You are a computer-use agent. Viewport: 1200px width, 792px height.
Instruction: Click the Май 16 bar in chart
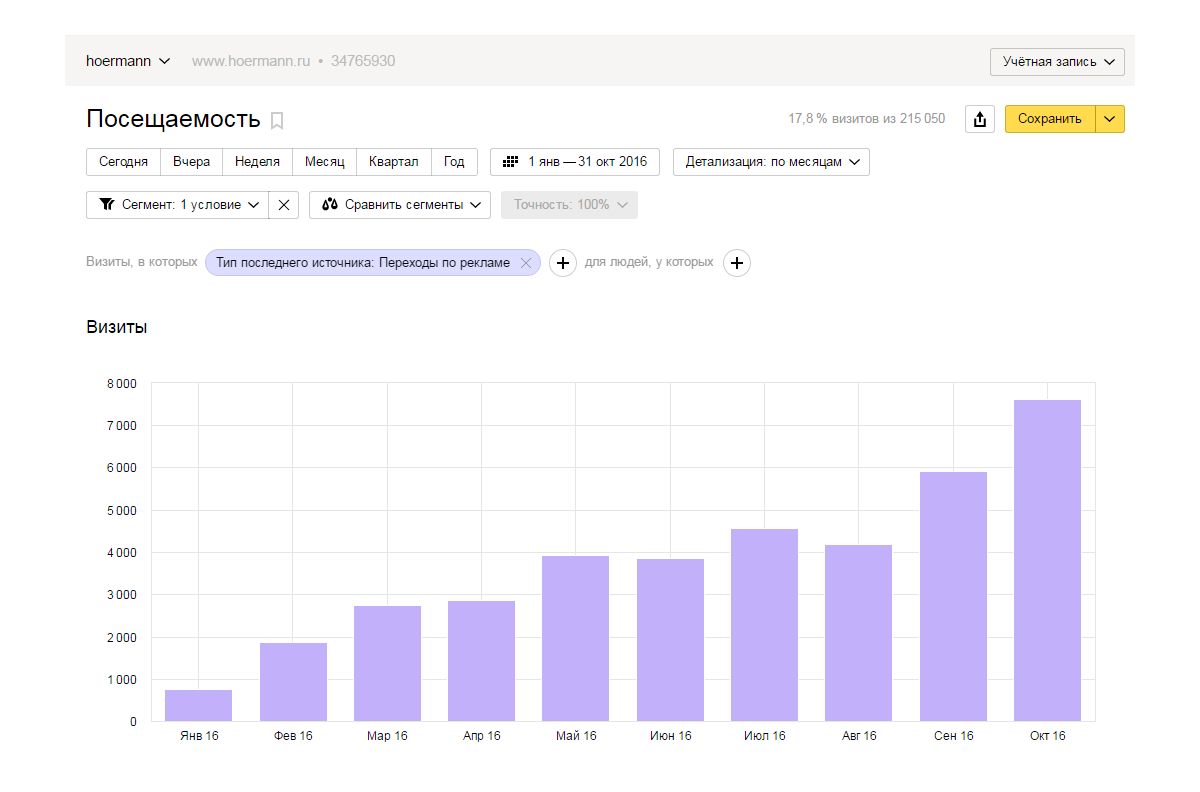point(575,639)
